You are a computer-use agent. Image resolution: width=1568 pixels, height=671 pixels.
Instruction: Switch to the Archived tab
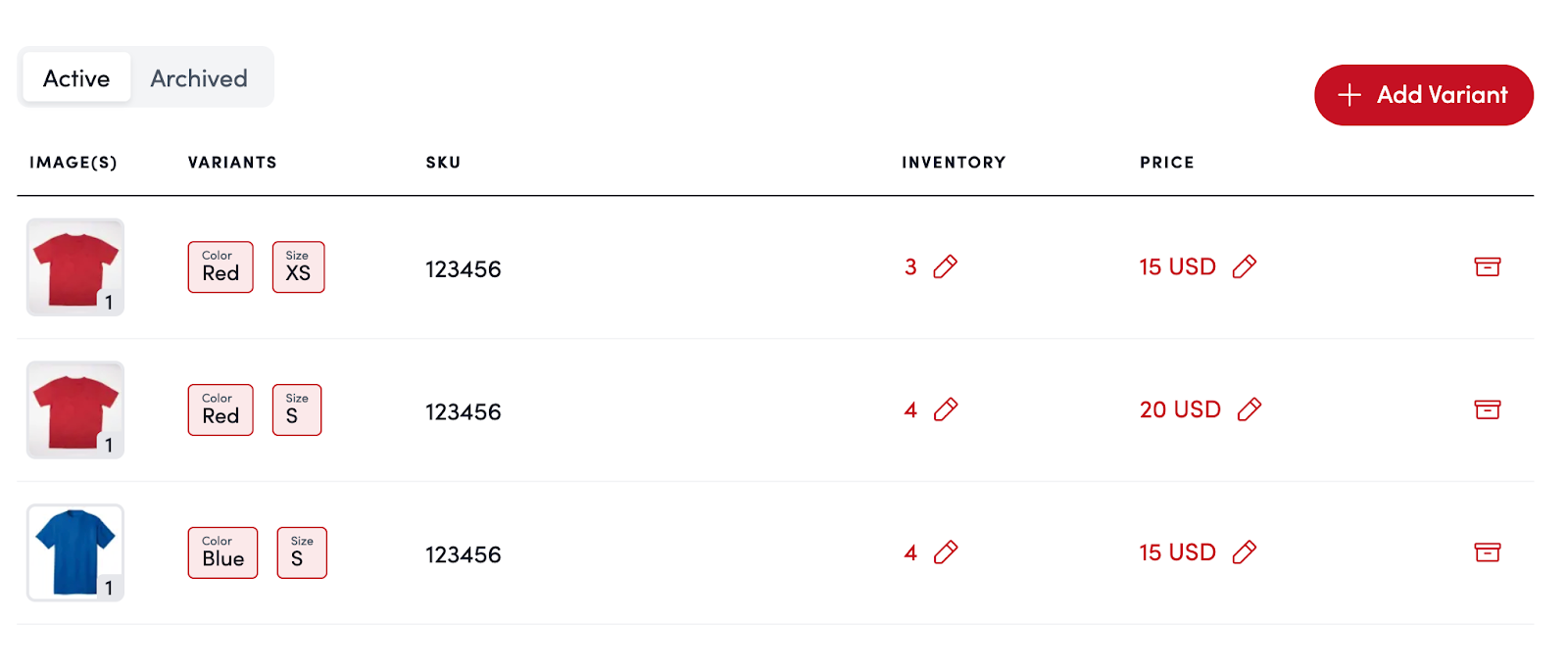[199, 78]
